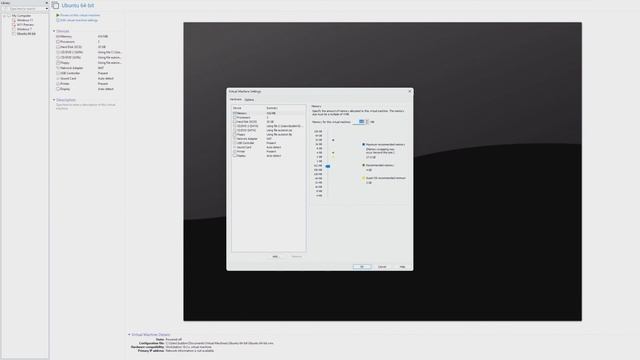This screenshot has width=640, height=360.
Task: Click Power on this virtual machine link
Action: pos(80,15)
